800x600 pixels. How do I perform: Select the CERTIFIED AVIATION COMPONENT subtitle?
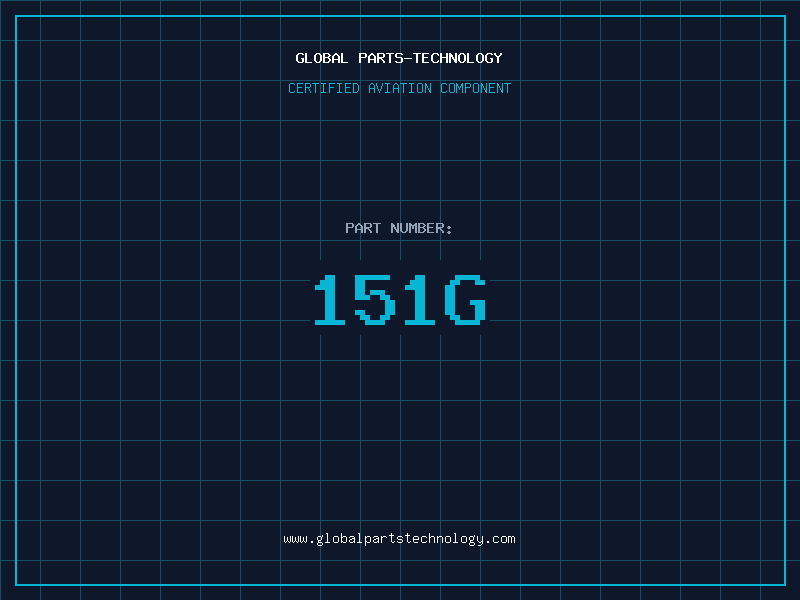coord(399,88)
